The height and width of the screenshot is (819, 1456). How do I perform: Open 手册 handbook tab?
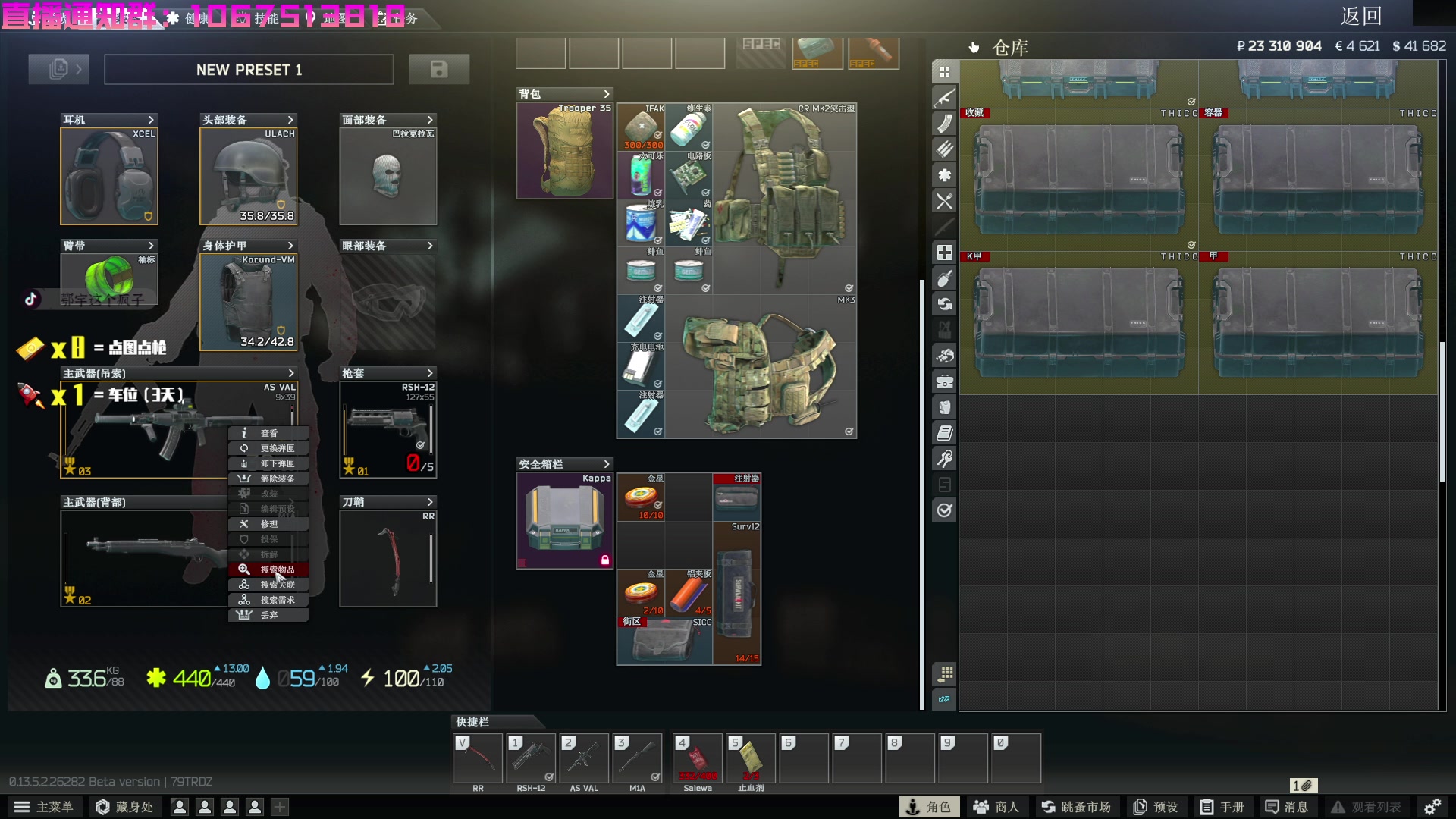pos(1222,807)
